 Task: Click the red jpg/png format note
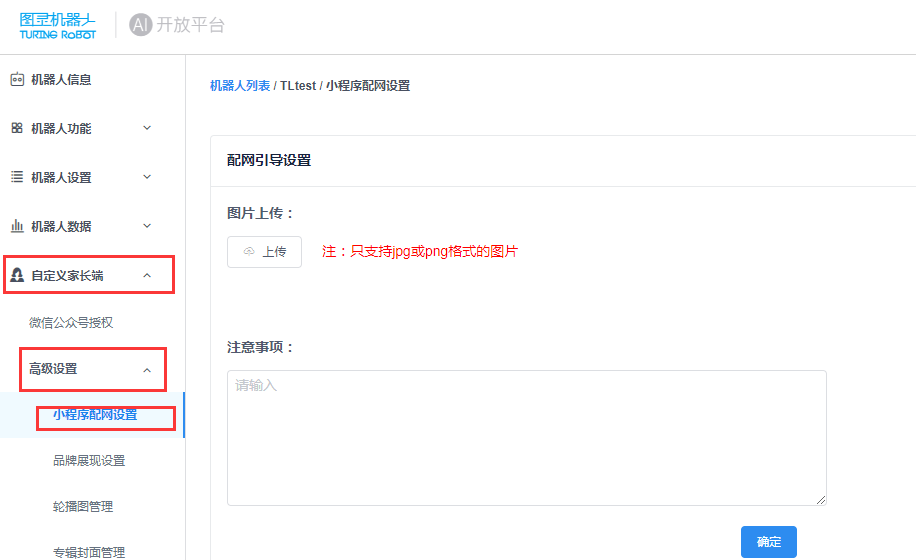[x=420, y=252]
